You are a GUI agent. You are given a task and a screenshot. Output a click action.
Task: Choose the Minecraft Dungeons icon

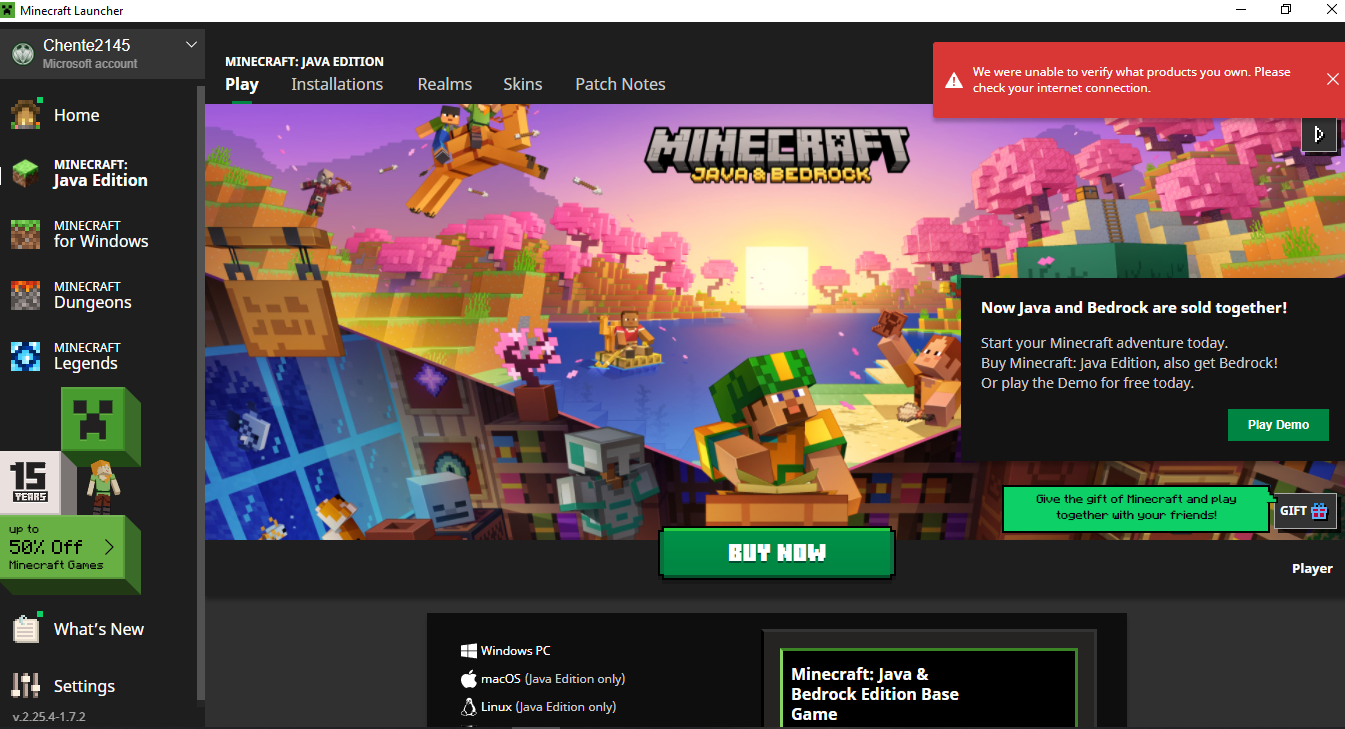pyautogui.click(x=25, y=295)
